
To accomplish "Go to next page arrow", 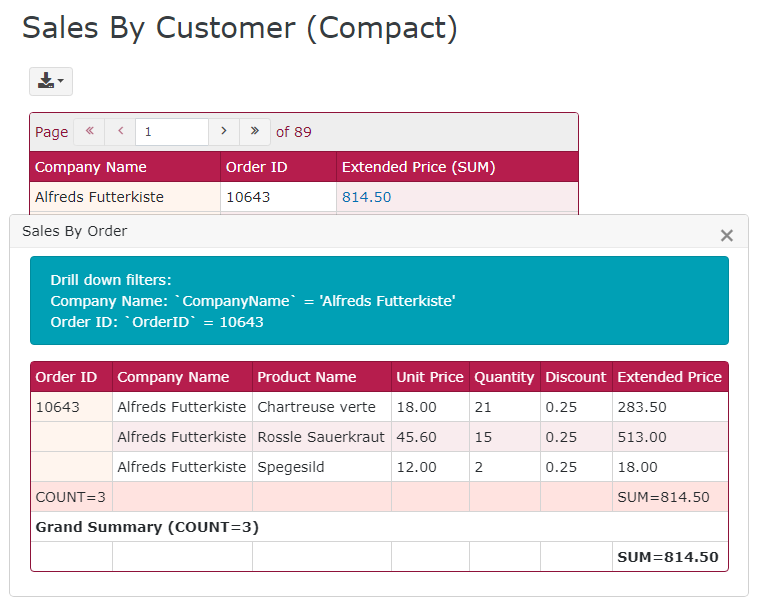I will click(224, 131).
